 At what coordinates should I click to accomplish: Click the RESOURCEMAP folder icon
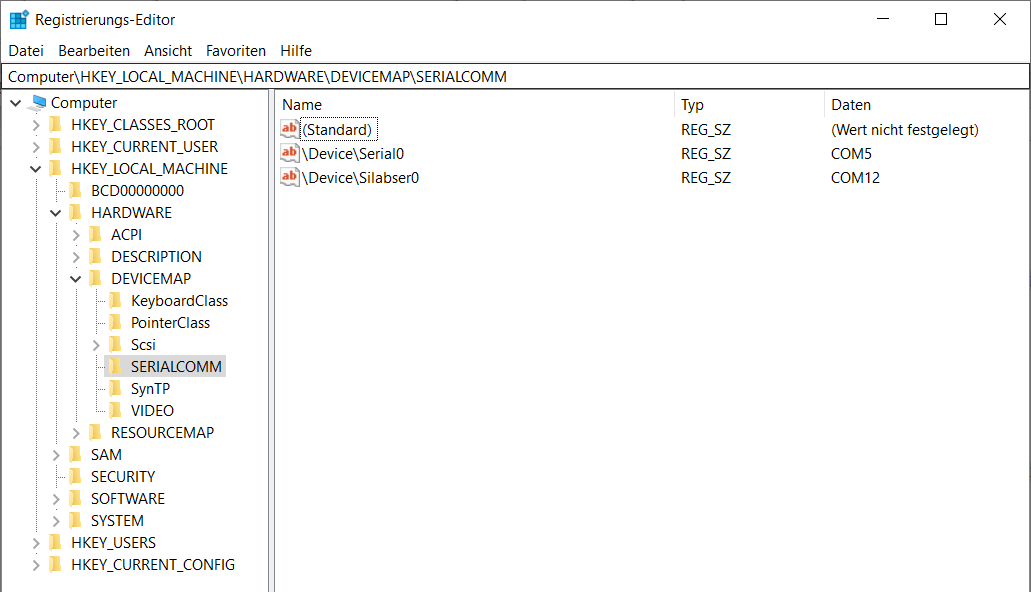click(x=95, y=433)
